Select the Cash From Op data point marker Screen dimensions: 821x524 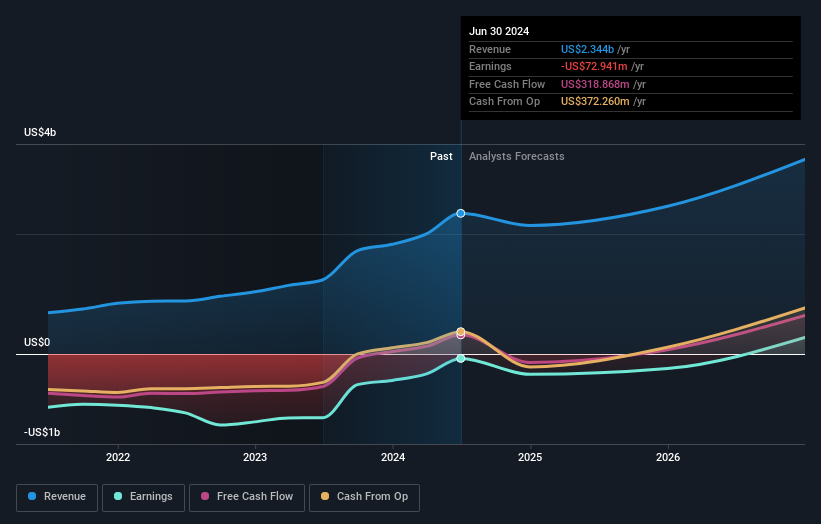point(461,331)
